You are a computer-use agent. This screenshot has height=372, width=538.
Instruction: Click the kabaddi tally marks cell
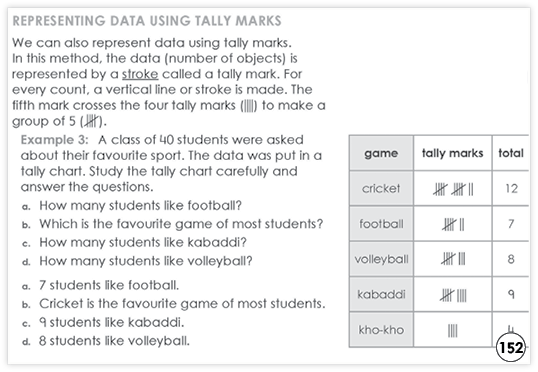[453, 294]
